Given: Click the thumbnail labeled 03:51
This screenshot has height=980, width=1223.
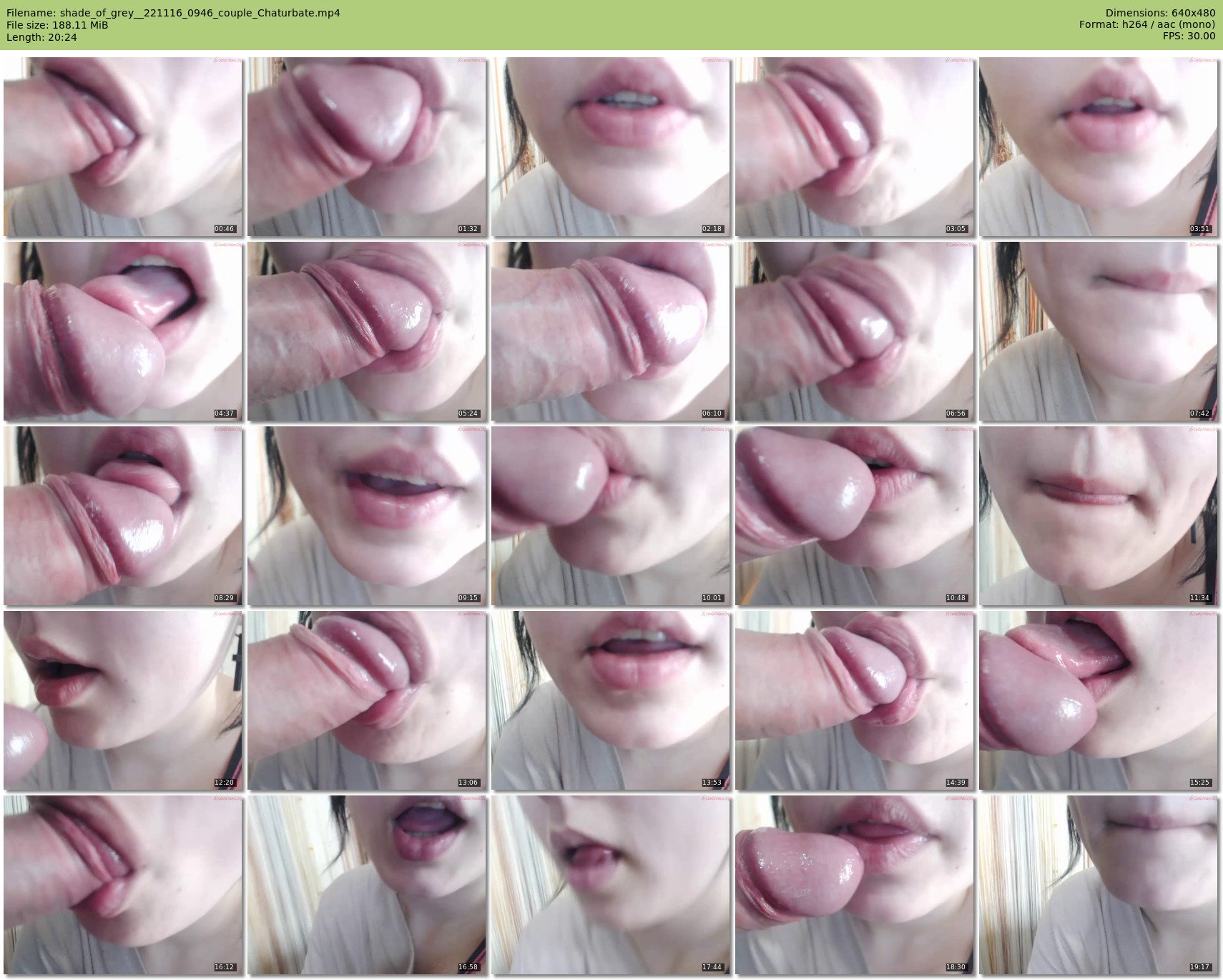Looking at the screenshot, I should (1099, 147).
